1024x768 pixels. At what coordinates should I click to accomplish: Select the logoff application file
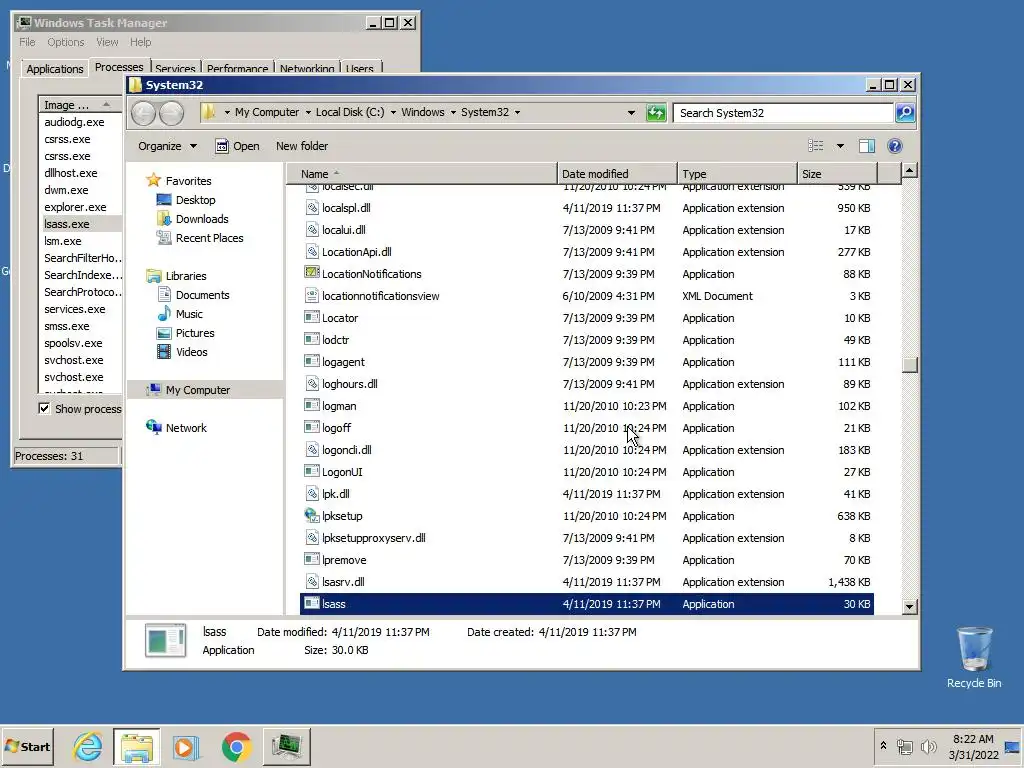click(586, 428)
